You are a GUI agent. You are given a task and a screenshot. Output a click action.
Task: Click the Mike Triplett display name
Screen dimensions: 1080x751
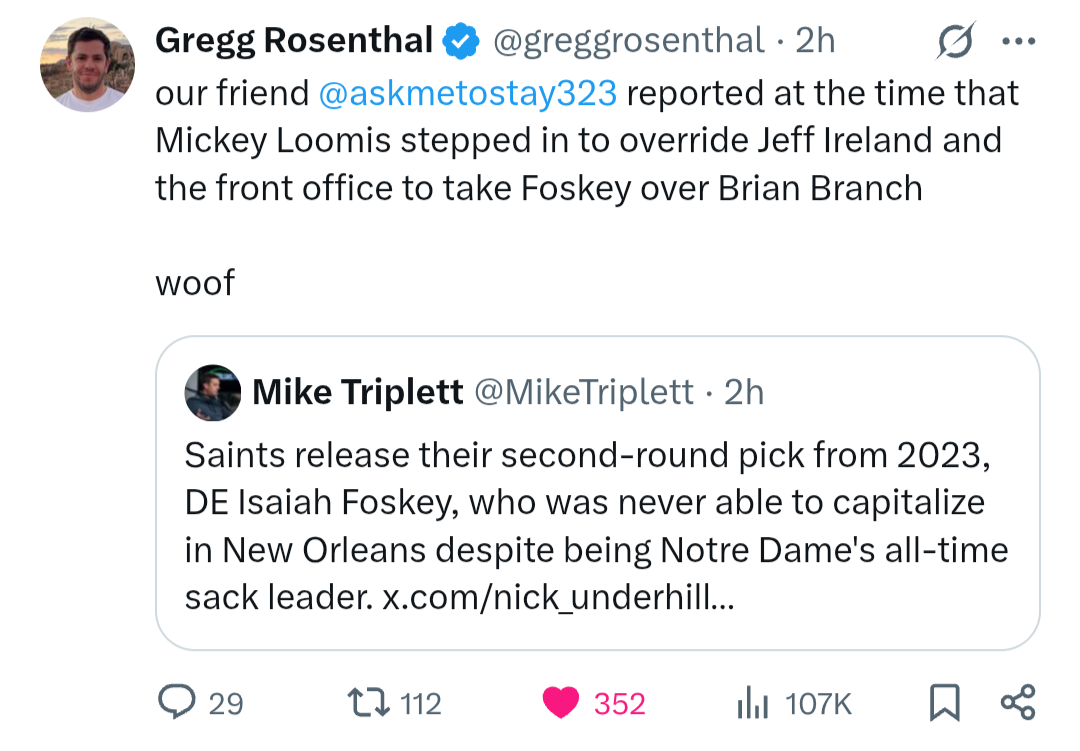(358, 392)
